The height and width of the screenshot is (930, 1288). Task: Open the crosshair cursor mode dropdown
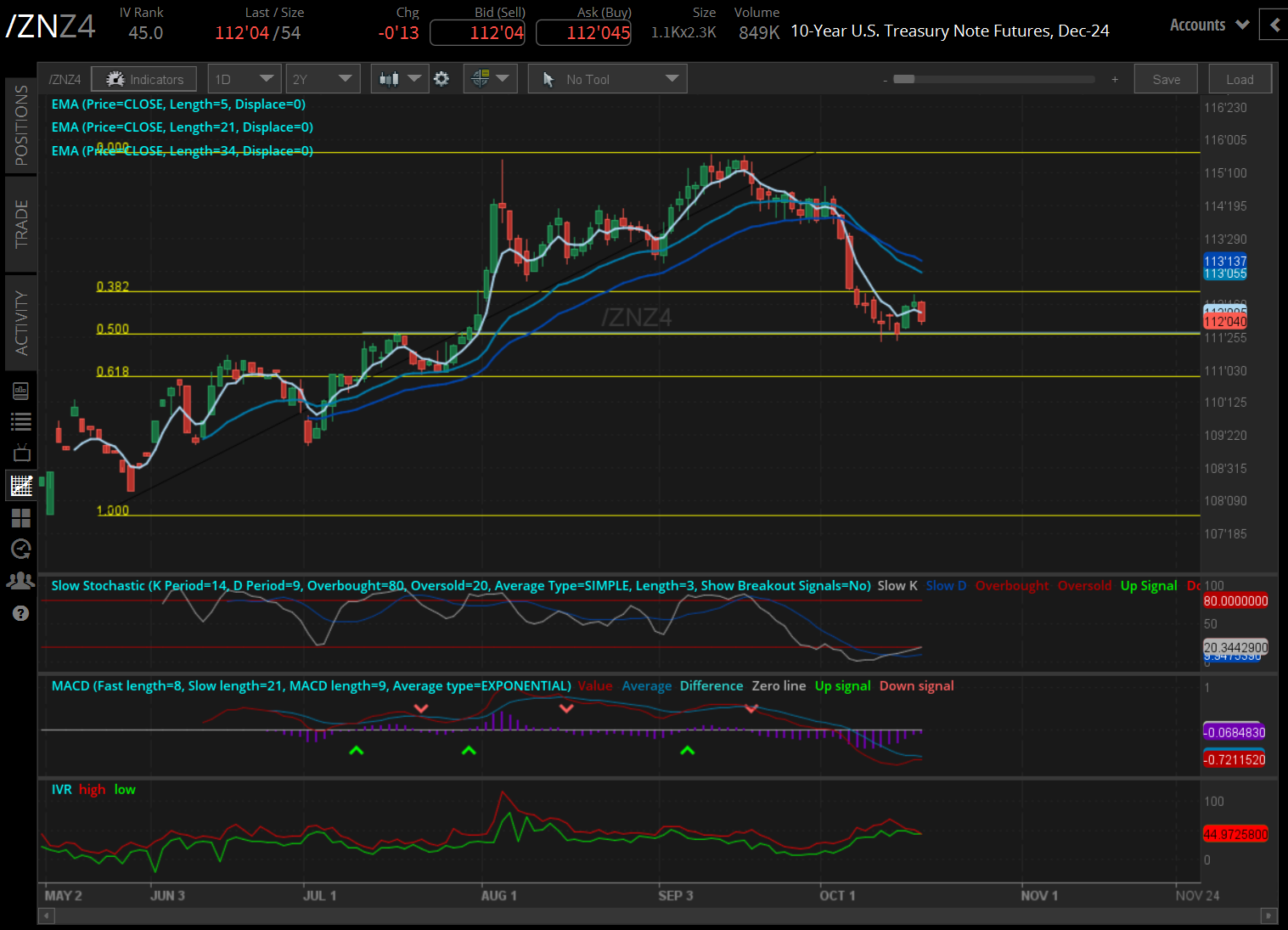[x=490, y=79]
